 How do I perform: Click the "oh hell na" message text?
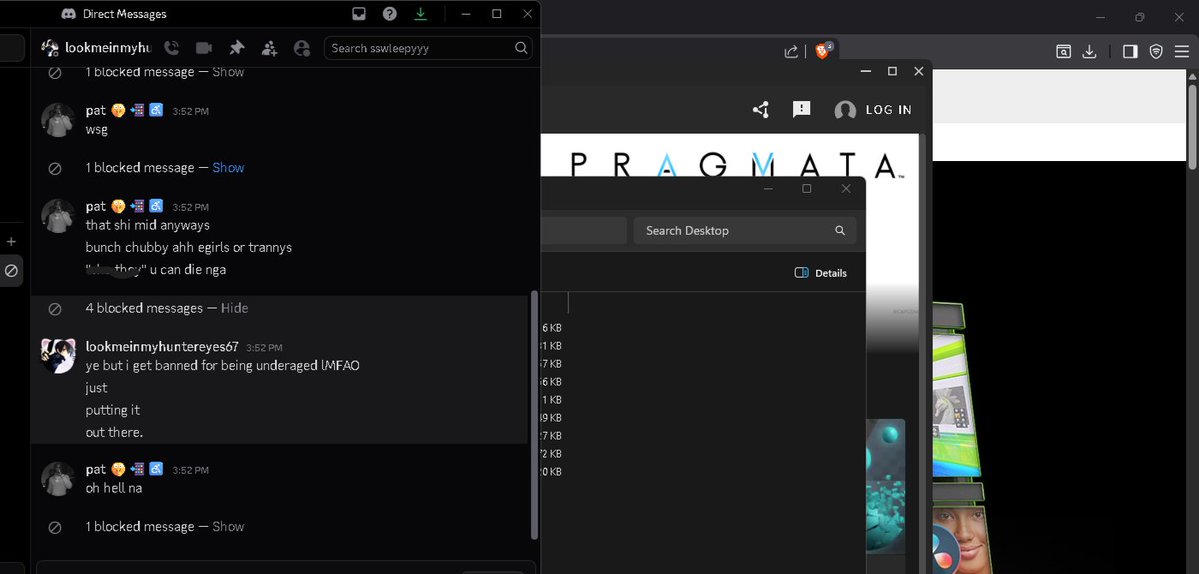tap(114, 488)
